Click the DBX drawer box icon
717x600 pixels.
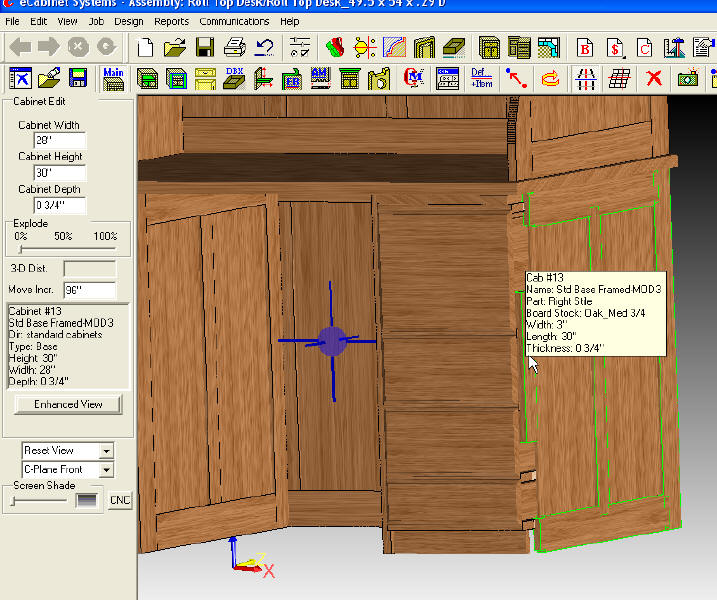pyautogui.click(x=235, y=77)
